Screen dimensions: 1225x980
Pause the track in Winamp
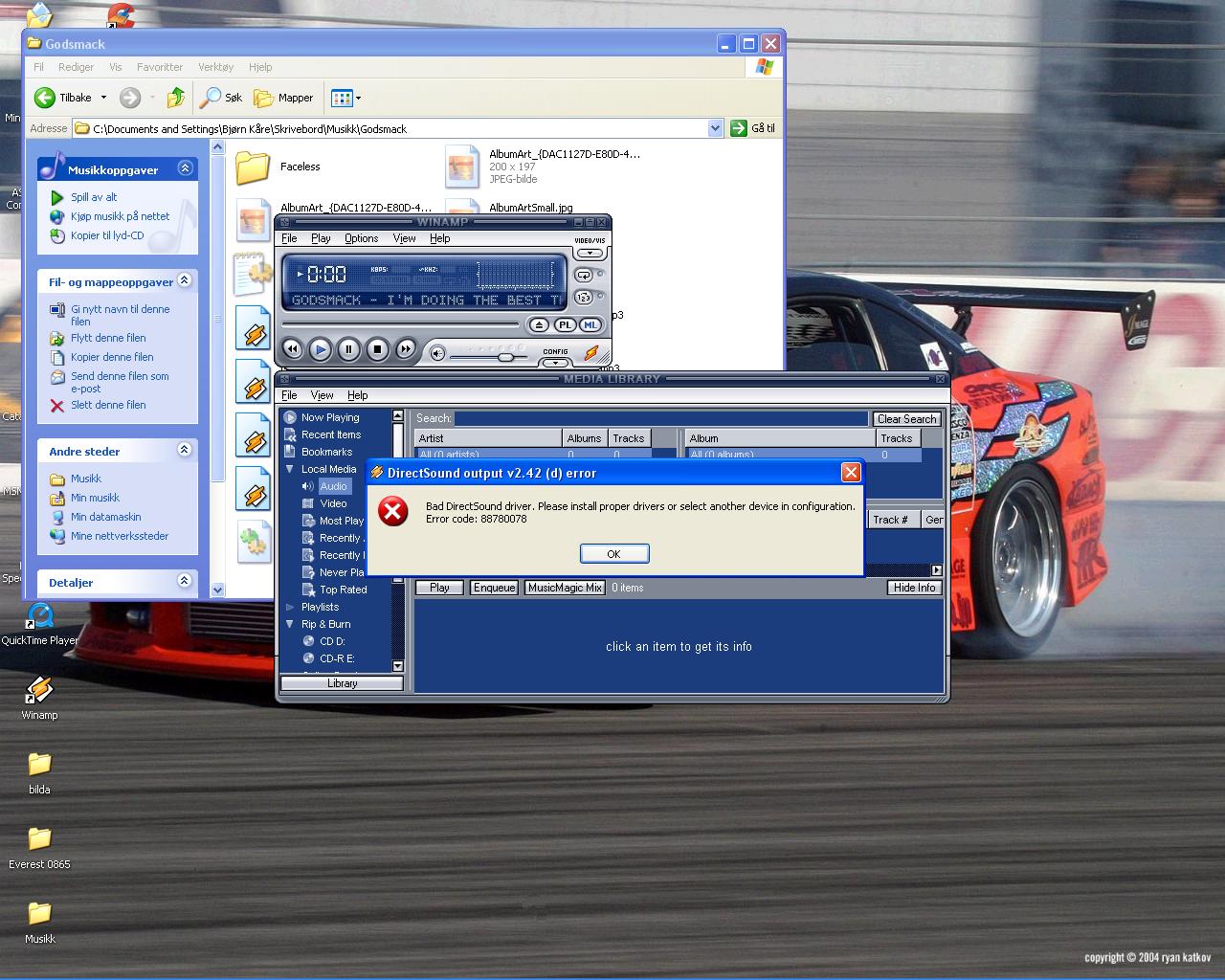349,350
